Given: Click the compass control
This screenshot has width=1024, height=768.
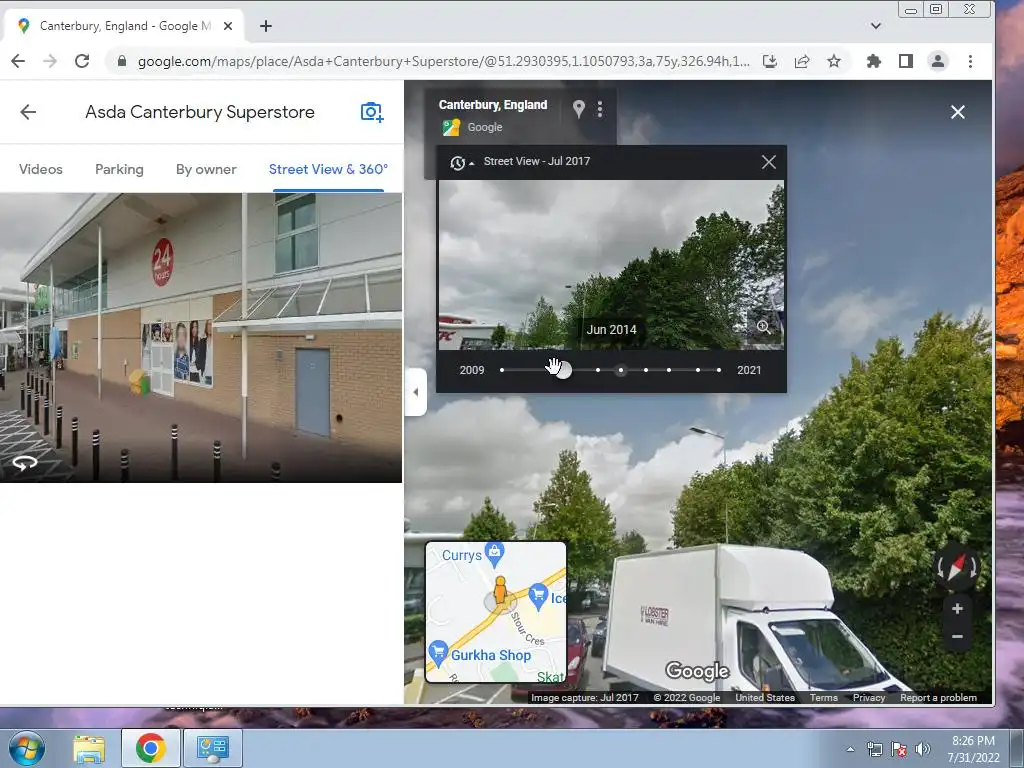Looking at the screenshot, I should pos(957,567).
